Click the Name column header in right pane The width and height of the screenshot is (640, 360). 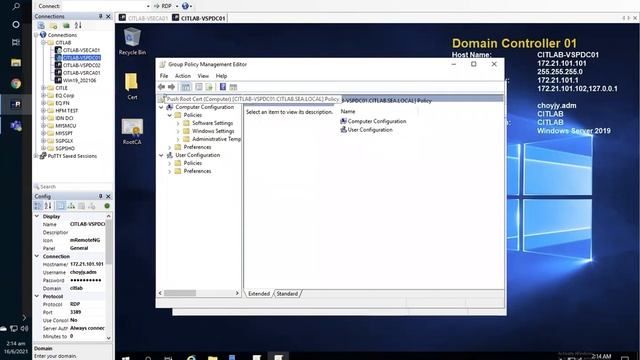coord(348,111)
